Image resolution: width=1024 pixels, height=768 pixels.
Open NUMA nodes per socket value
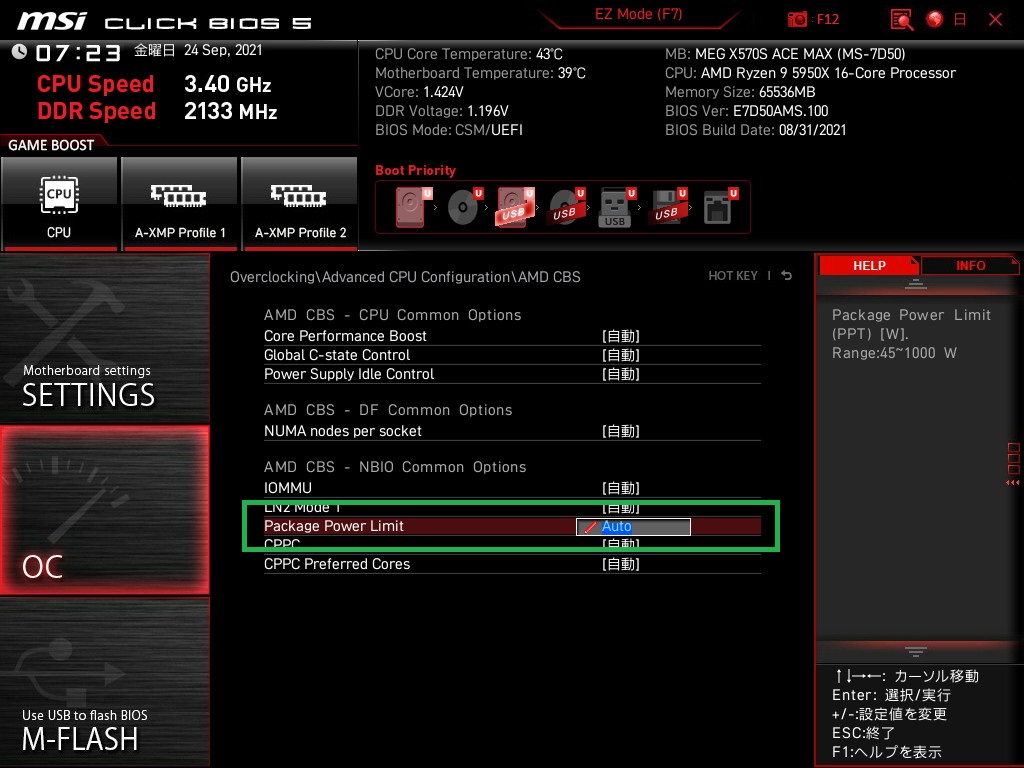tap(620, 431)
